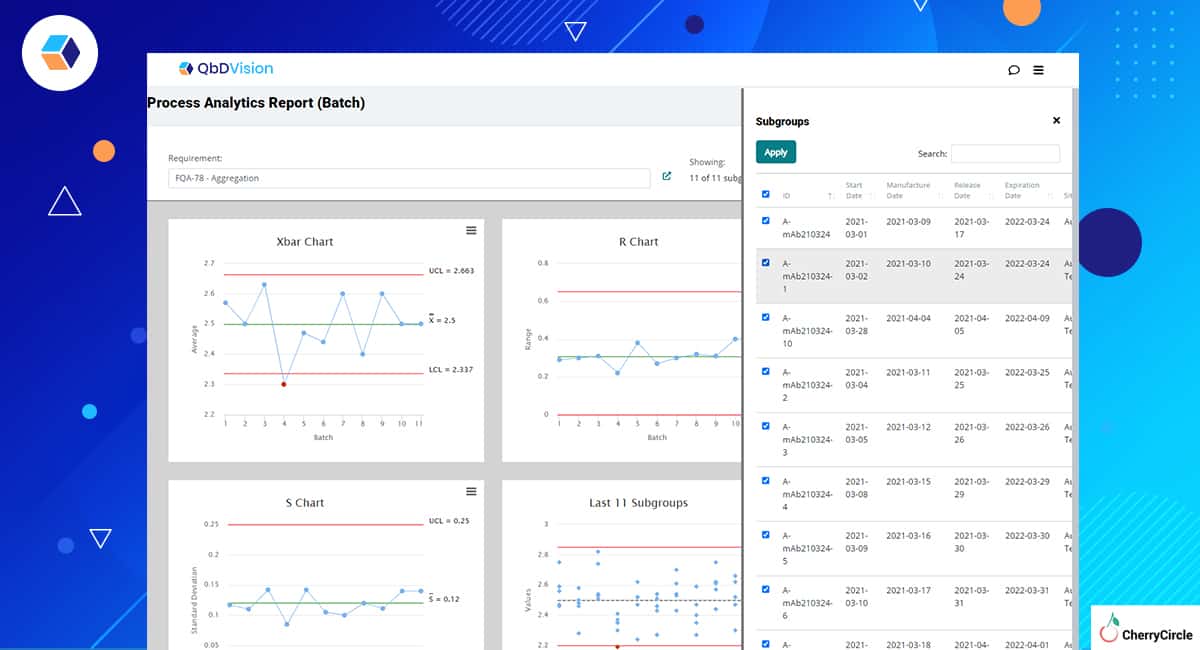Image resolution: width=1200 pixels, height=650 pixels.
Task: Click expiration date 2022-03-25
Action: click(x=1027, y=372)
